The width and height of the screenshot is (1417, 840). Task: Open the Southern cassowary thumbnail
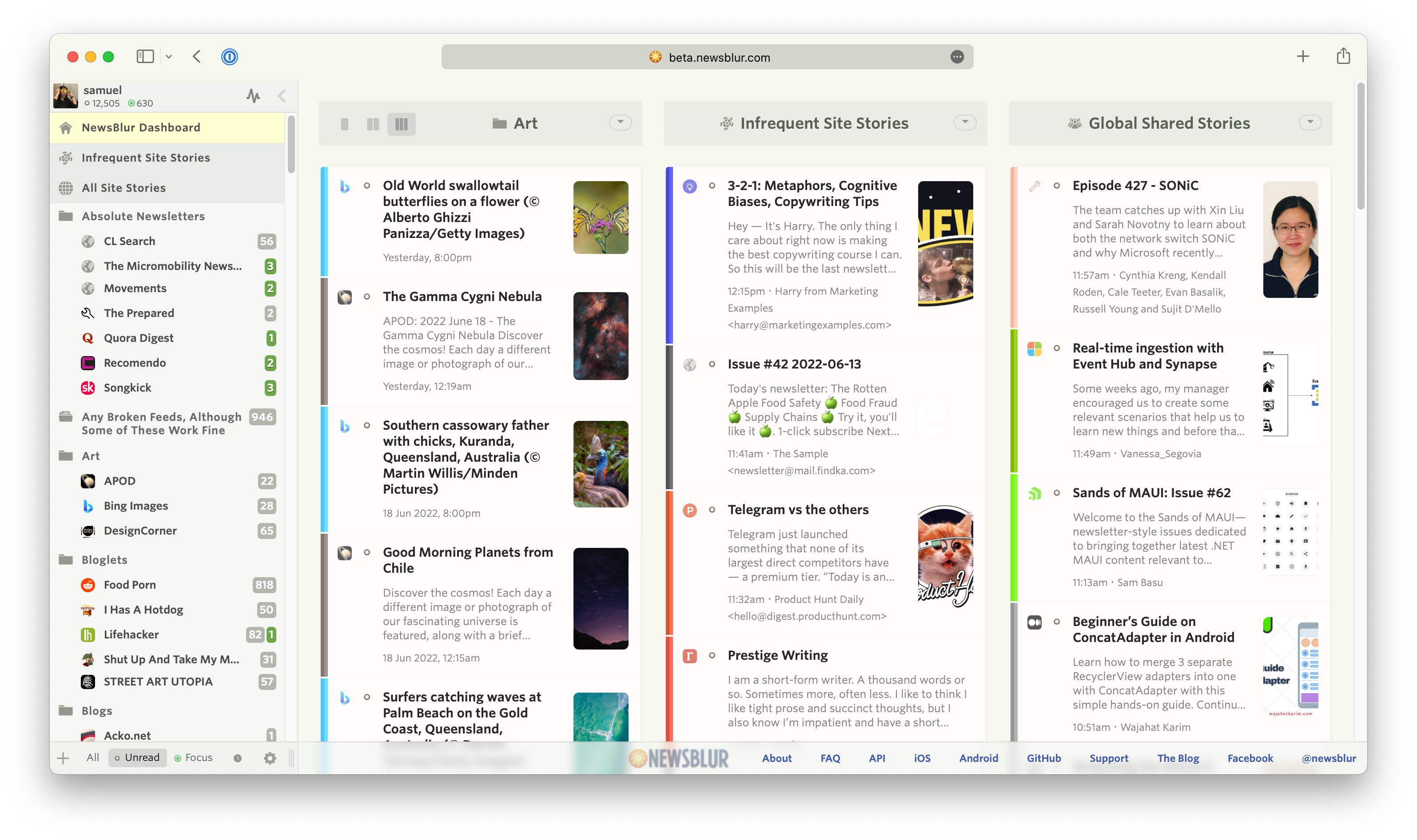[600, 464]
